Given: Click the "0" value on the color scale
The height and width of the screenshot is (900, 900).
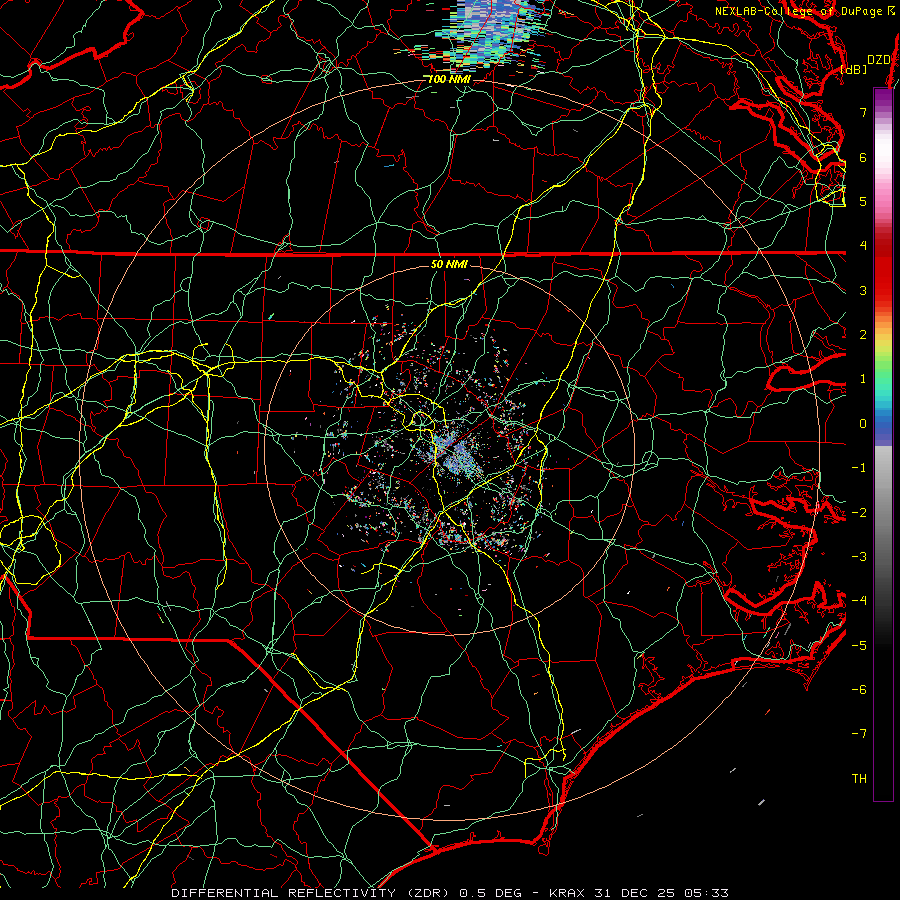Looking at the screenshot, I should tap(863, 424).
